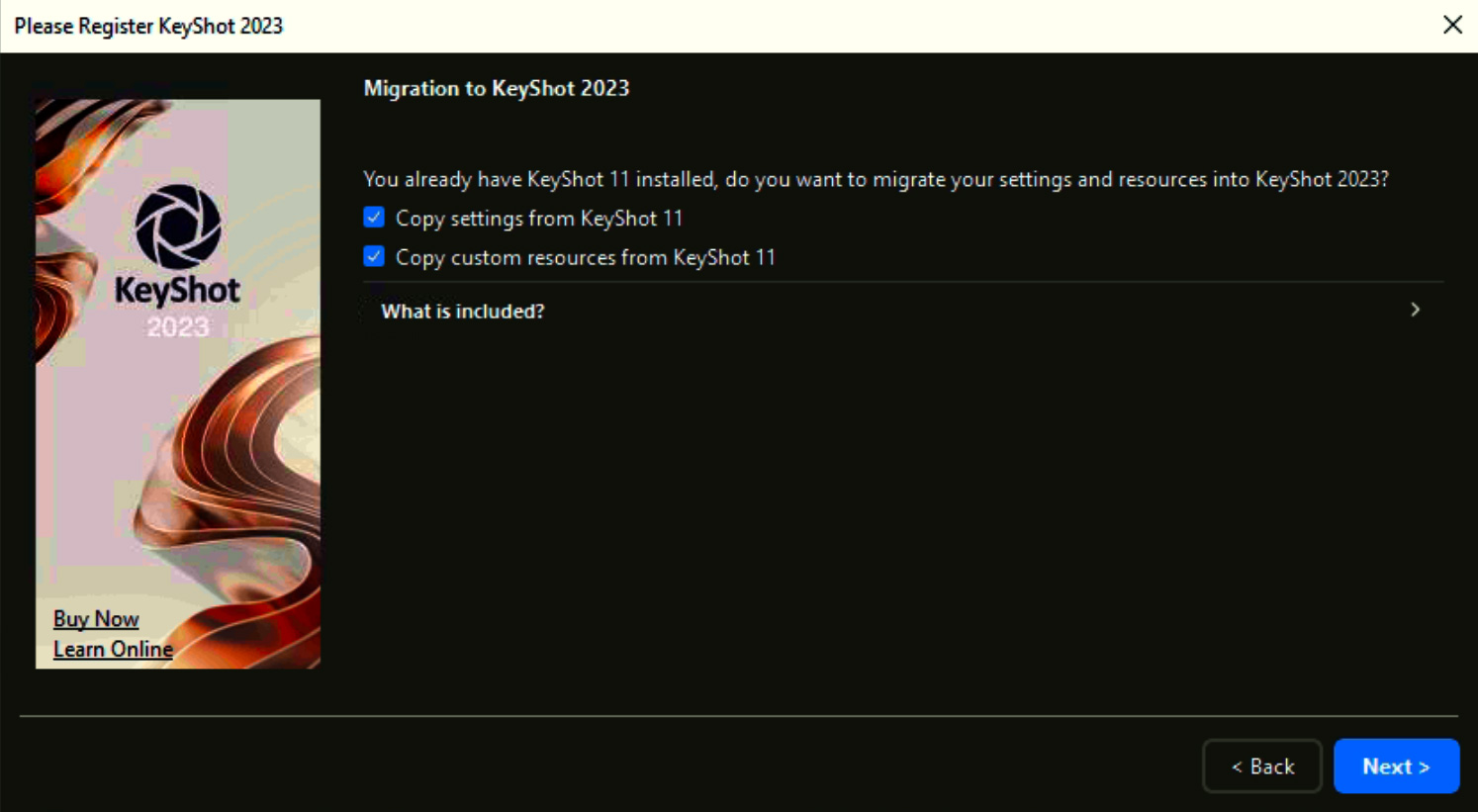Click the Migration to KeyShot 2023 heading
1478x812 pixels.
point(497,88)
